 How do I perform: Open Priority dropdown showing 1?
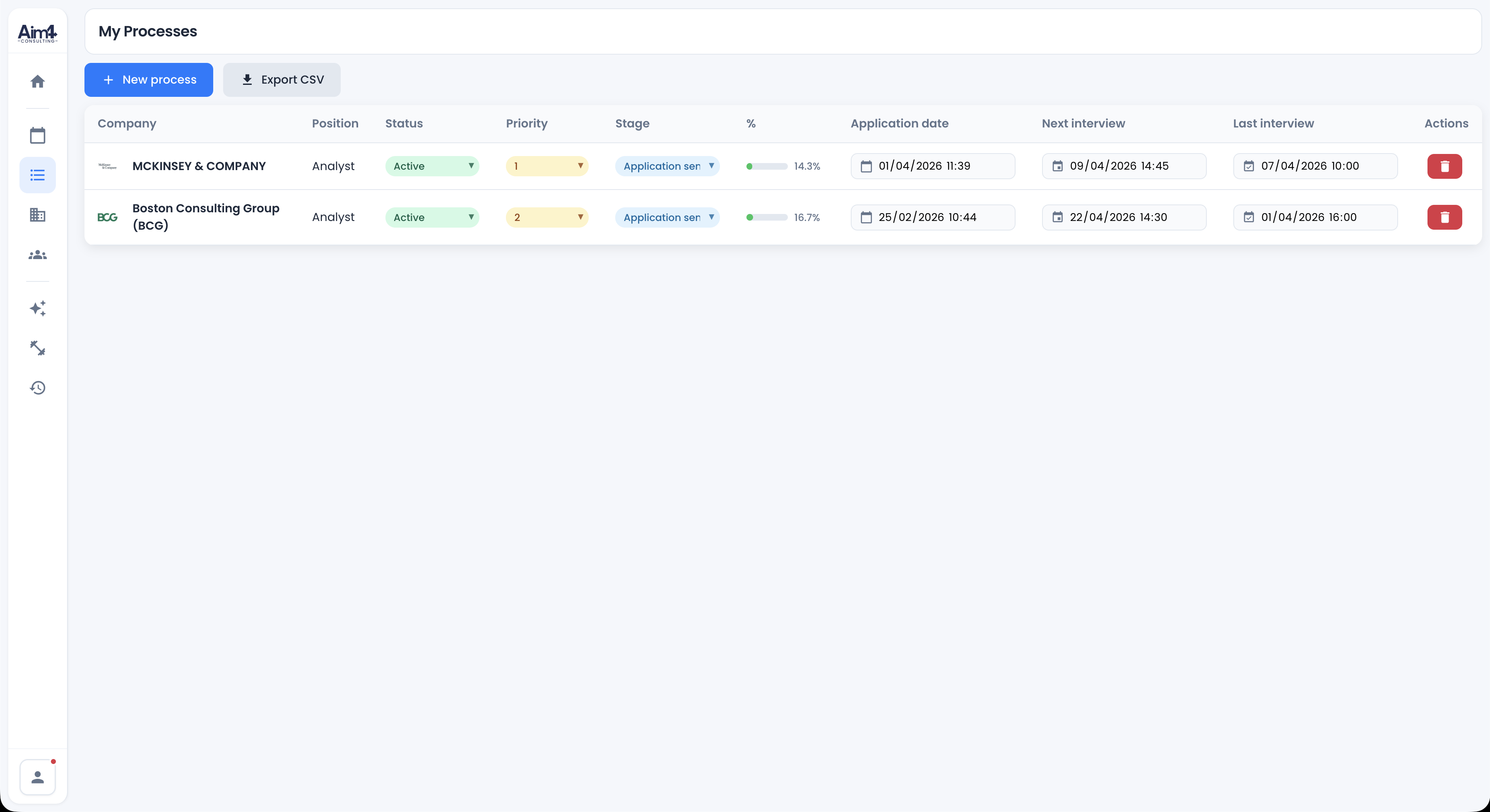(546, 166)
